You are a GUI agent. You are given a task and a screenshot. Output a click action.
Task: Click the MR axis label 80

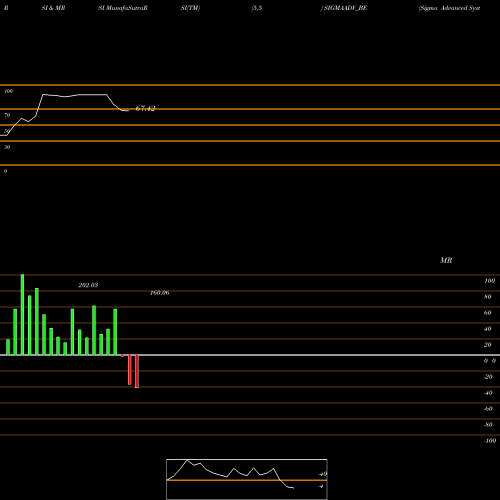point(488,297)
